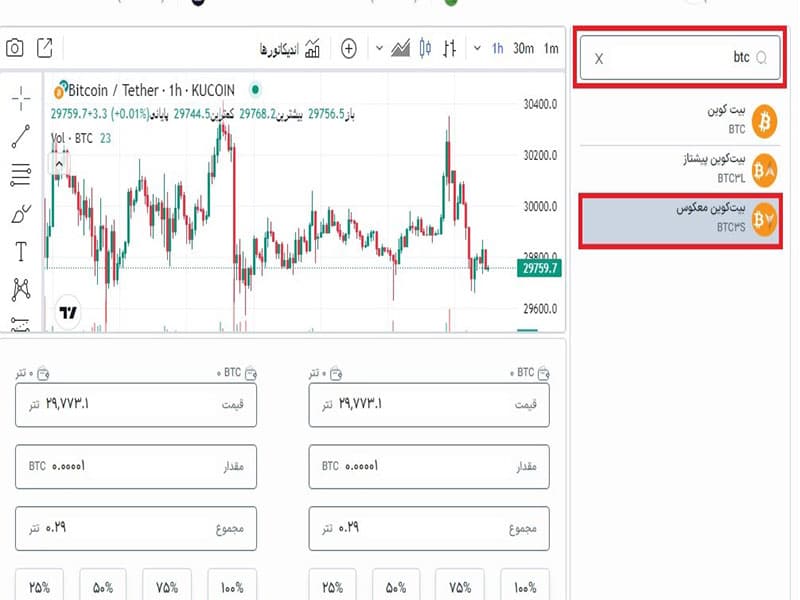The width and height of the screenshot is (800, 600).
Task: Click the green market status dot
Action: click(x=255, y=90)
